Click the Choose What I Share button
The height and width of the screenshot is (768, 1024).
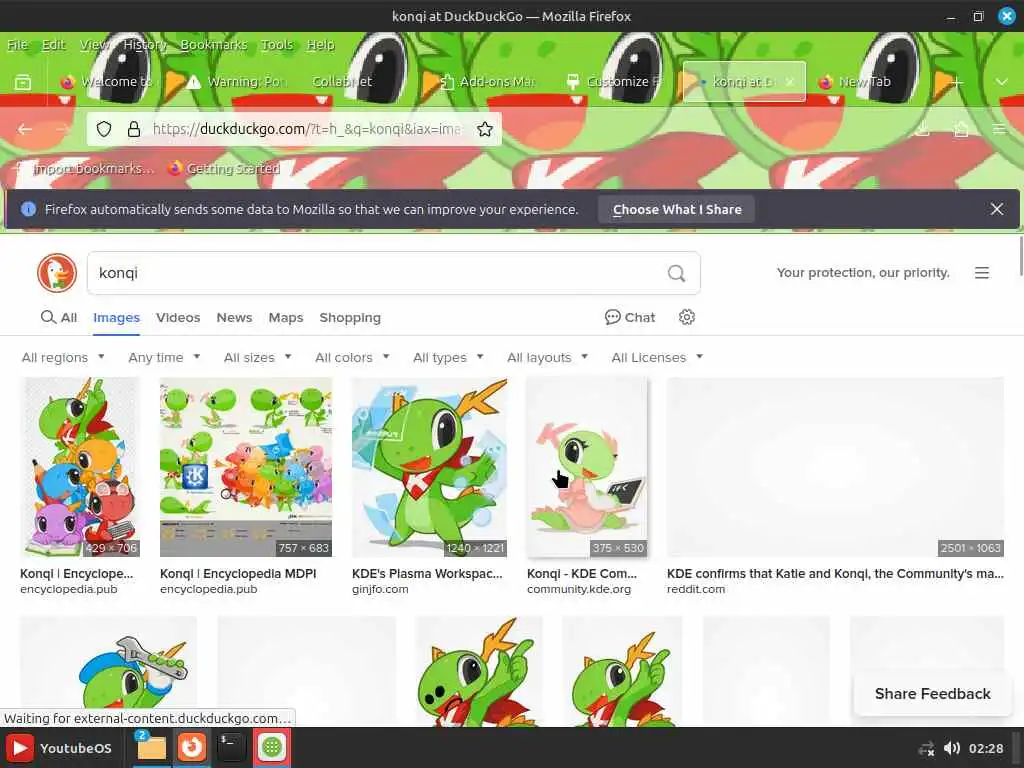point(677,209)
